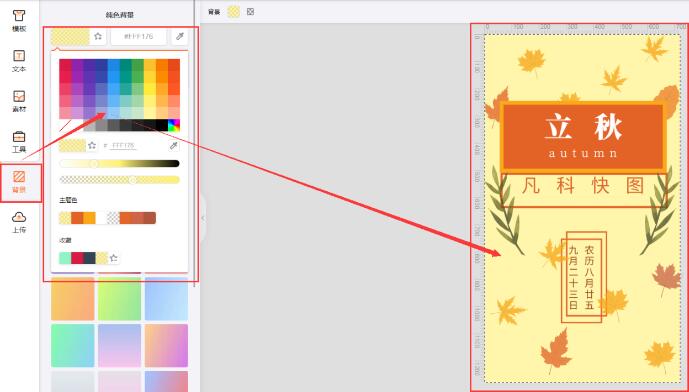Click the texture icon in the top toolbar
Screen dimensions: 689x392
coord(250,12)
